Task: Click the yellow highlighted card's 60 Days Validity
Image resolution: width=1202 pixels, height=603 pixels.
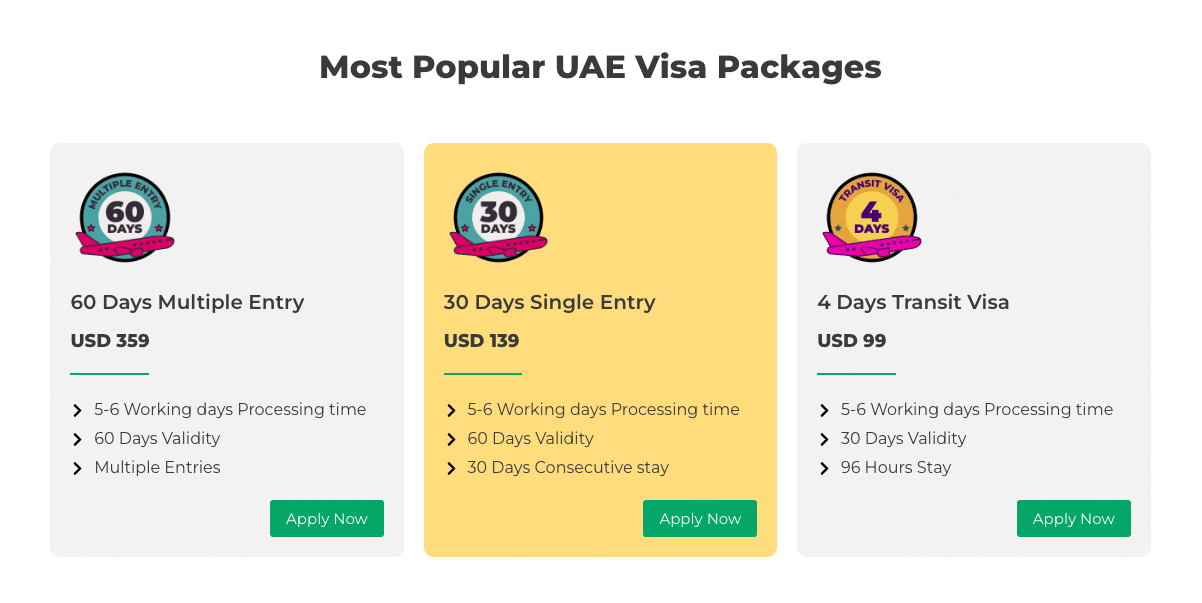Action: click(x=530, y=438)
